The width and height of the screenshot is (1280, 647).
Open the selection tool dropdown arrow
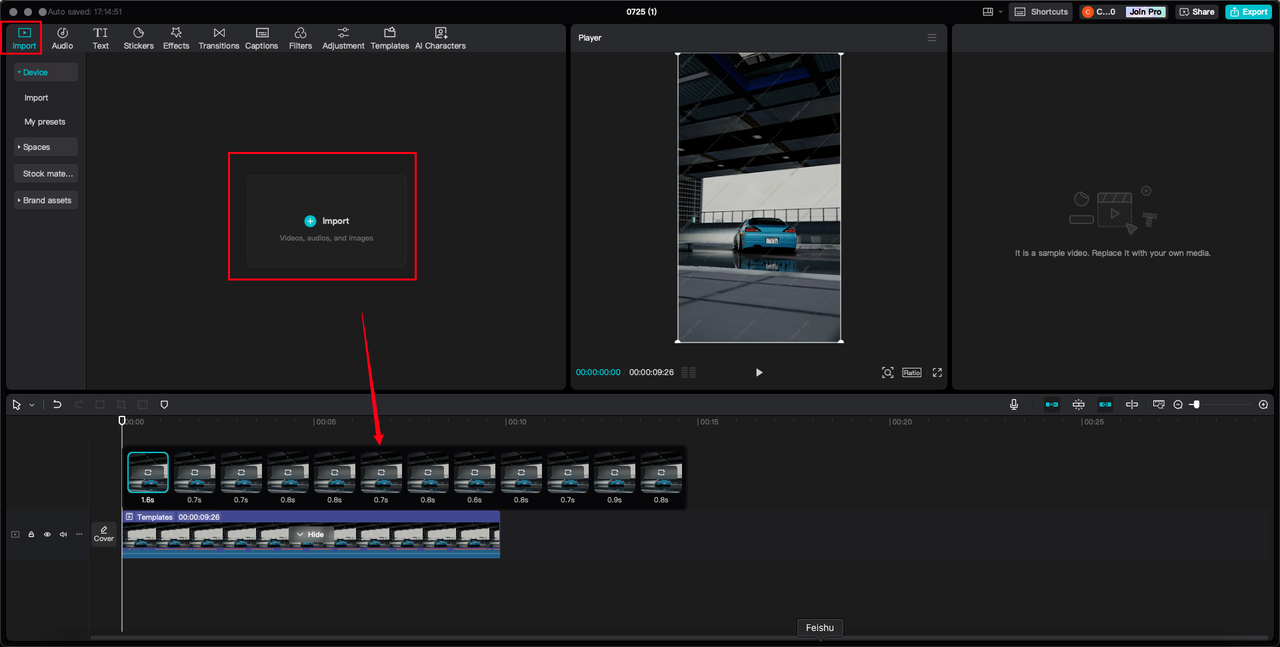coord(32,405)
